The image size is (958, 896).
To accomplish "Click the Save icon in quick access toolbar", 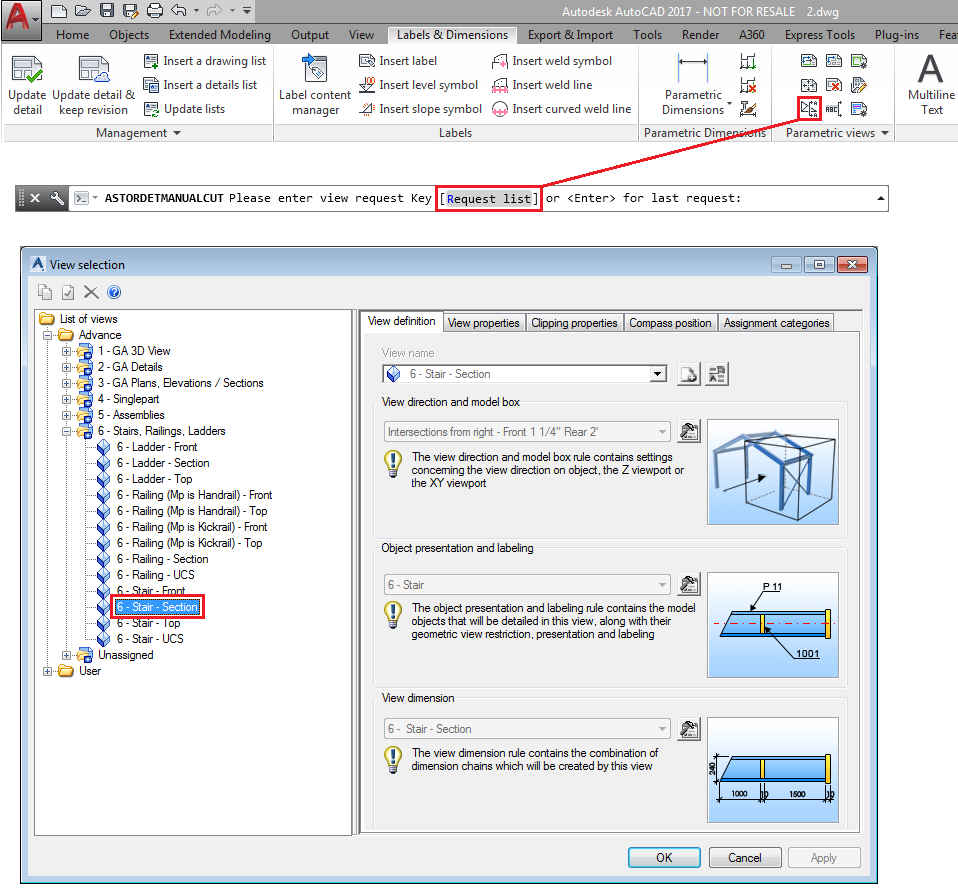I will 107,10.
